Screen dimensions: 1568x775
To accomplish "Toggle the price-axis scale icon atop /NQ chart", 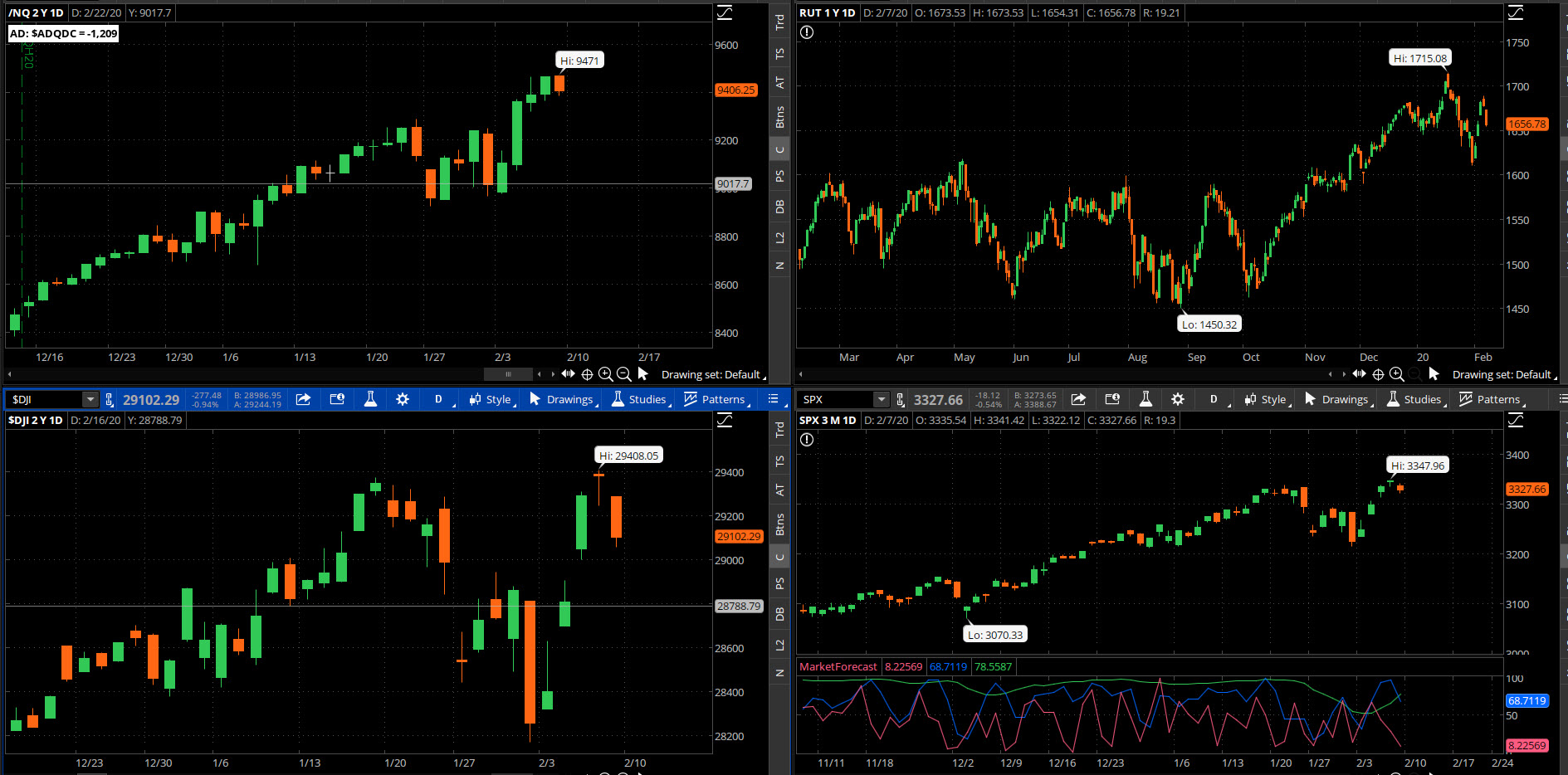I will click(725, 12).
